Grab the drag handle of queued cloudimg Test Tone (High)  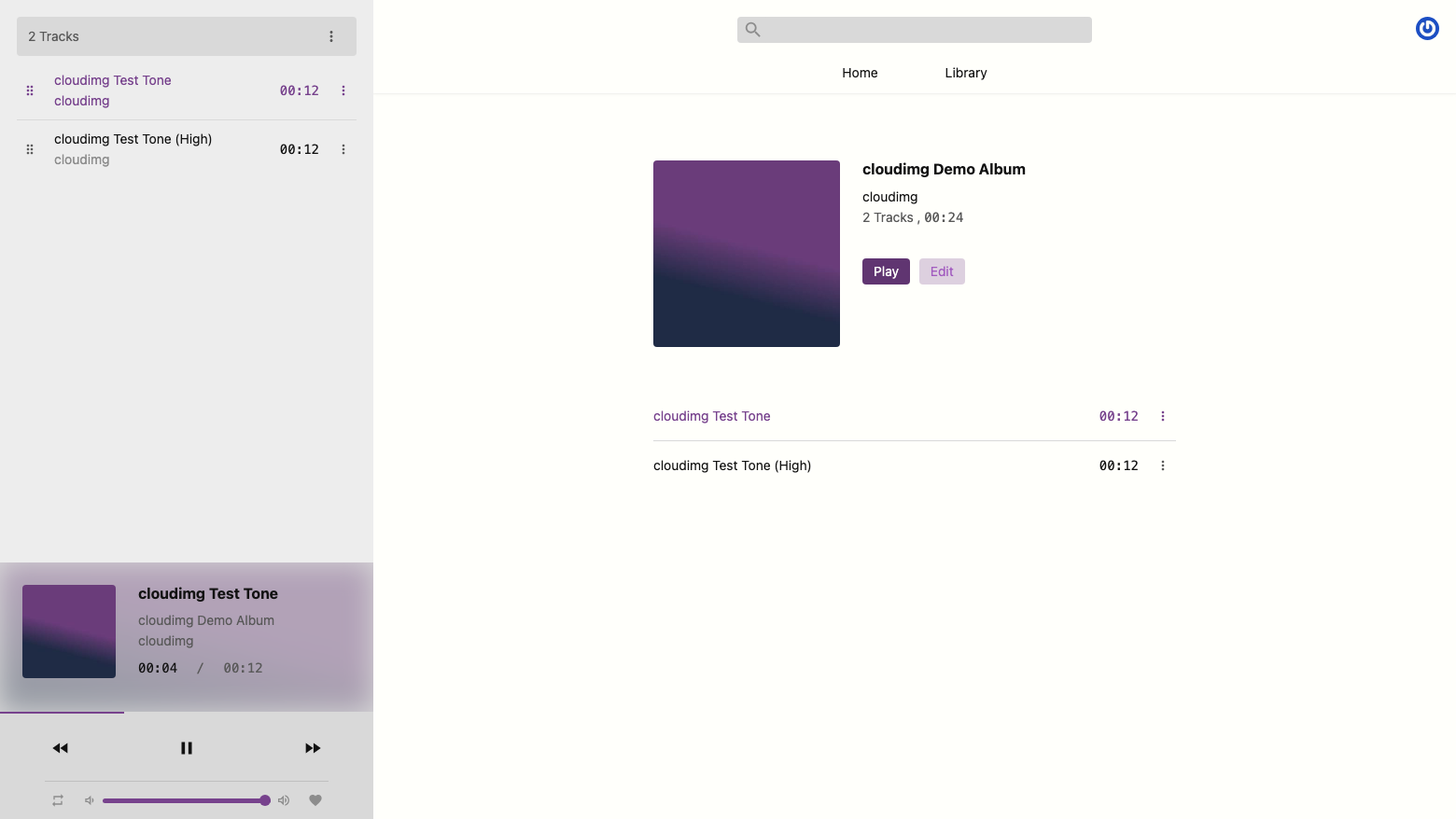pyautogui.click(x=30, y=149)
